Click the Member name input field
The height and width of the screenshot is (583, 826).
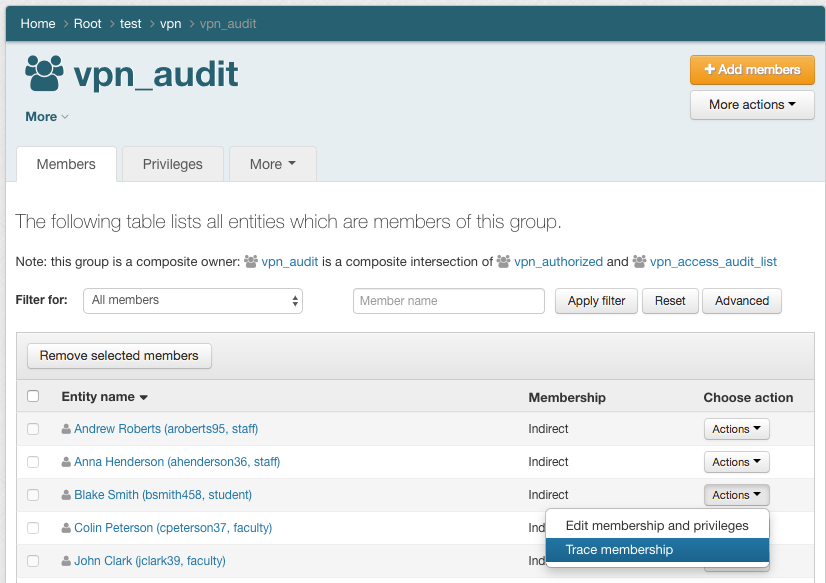tap(448, 301)
